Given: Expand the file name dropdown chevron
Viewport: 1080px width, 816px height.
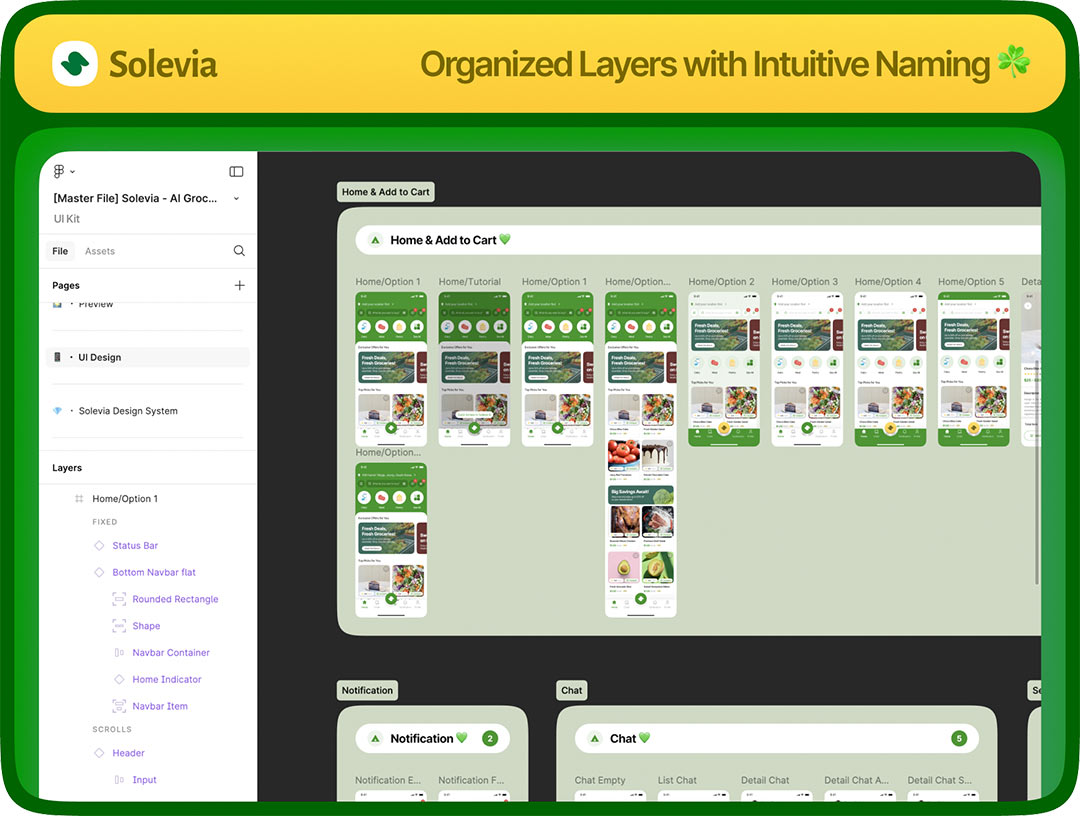Looking at the screenshot, I should tap(236, 199).
